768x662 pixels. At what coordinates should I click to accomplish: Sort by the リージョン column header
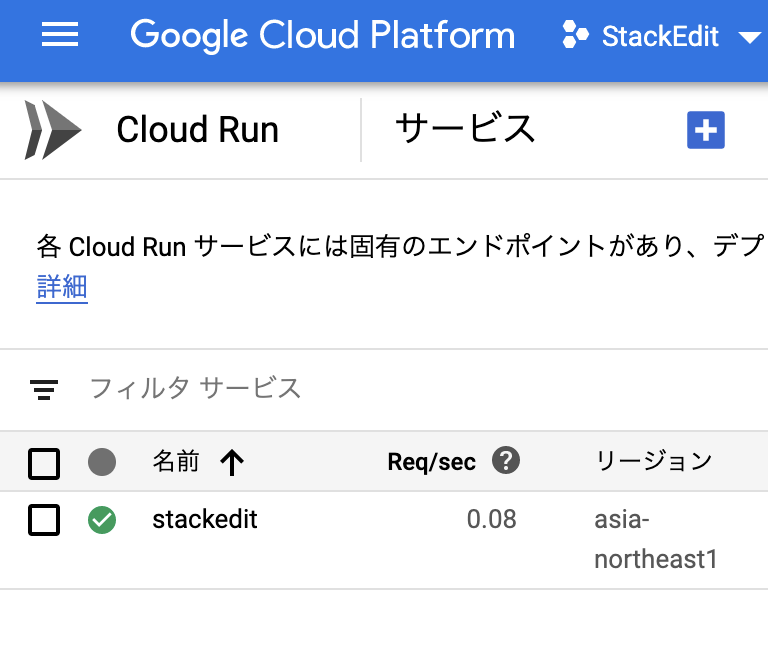(x=653, y=461)
